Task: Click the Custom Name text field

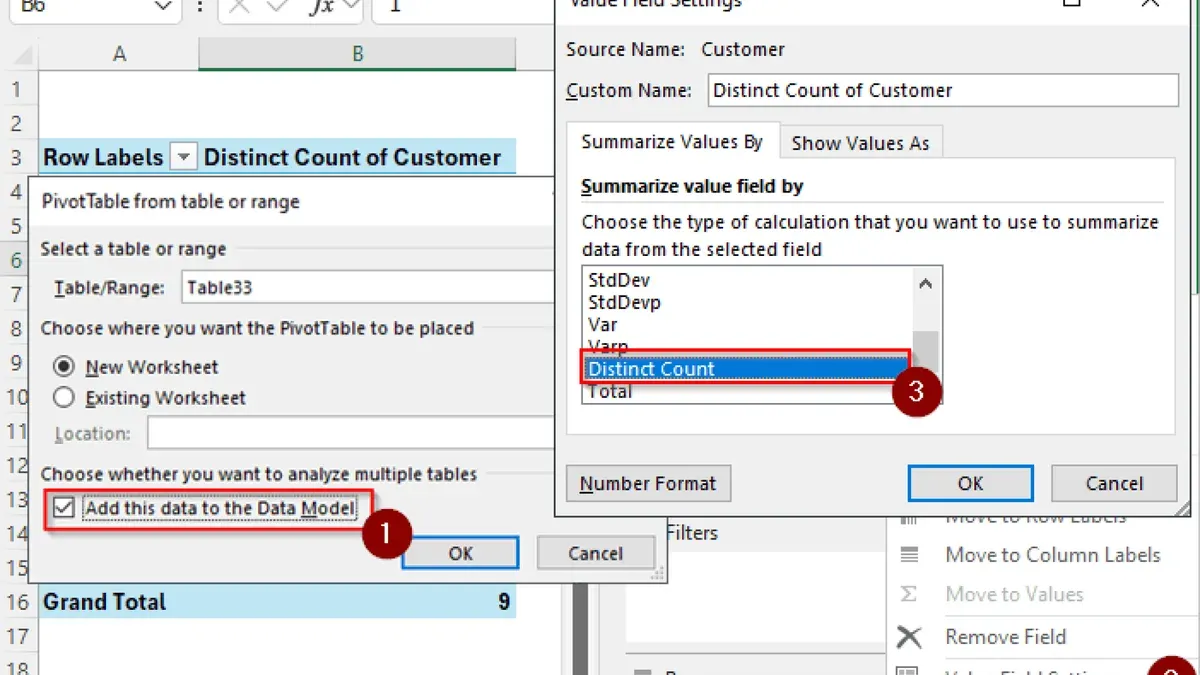Action: [x=943, y=90]
